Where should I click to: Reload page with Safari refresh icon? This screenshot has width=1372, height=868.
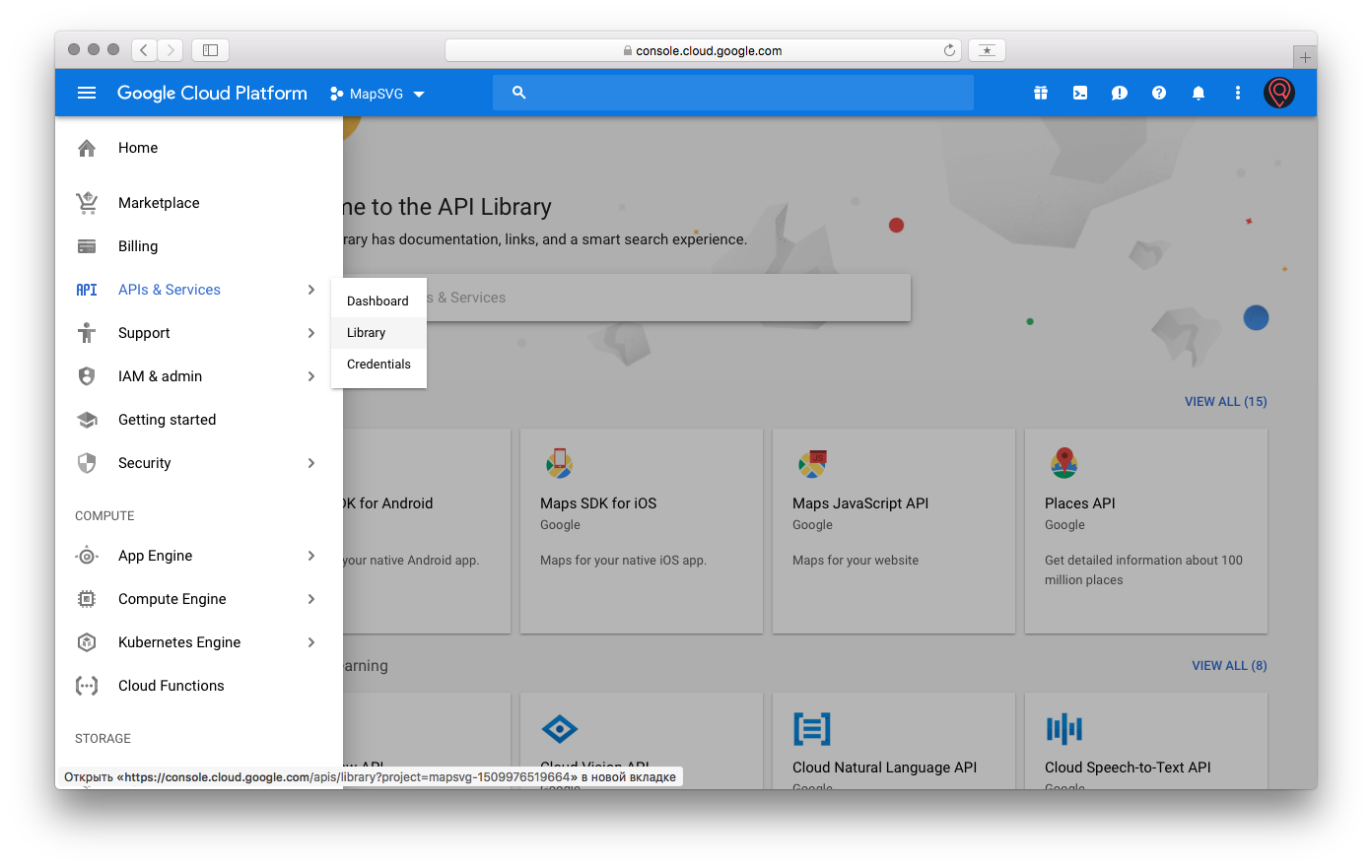(x=949, y=50)
